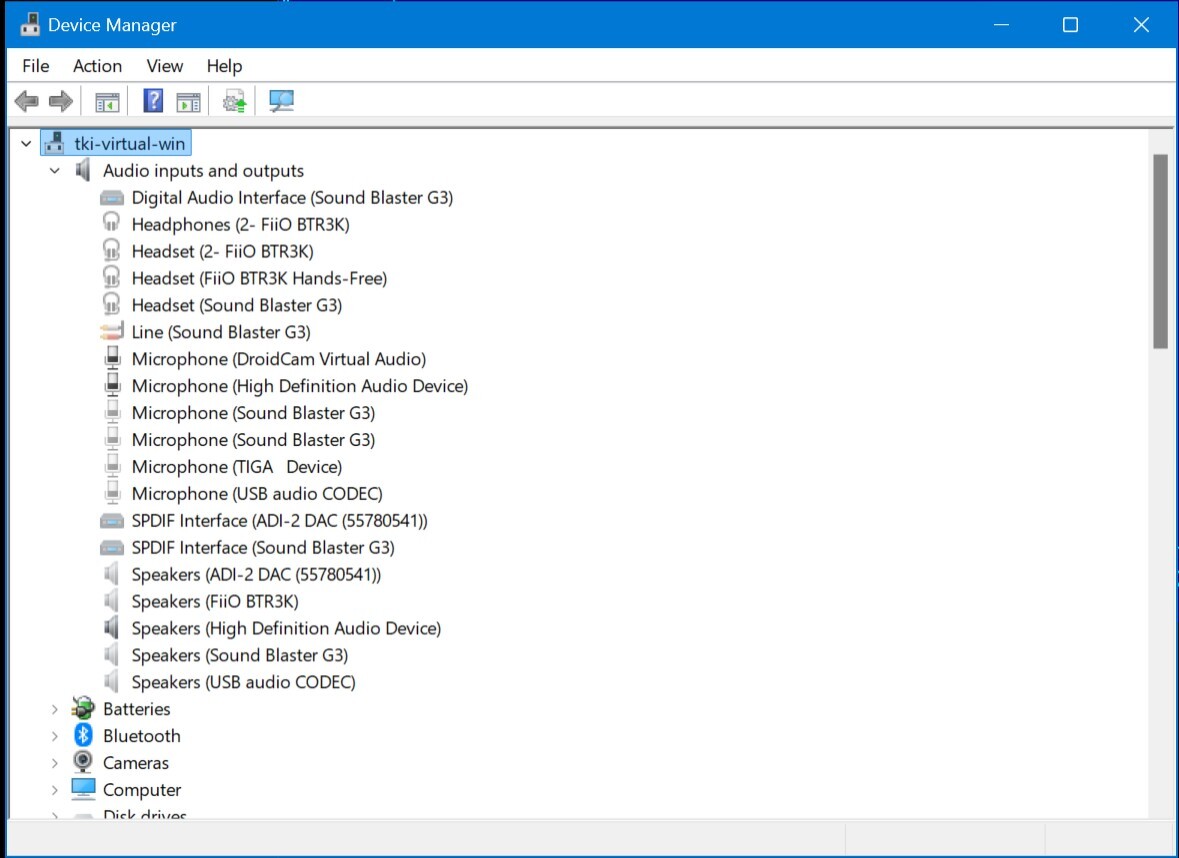The image size is (1179, 858).
Task: Click headset icon for Headset (Sound Blaster G3)
Action: [x=111, y=304]
